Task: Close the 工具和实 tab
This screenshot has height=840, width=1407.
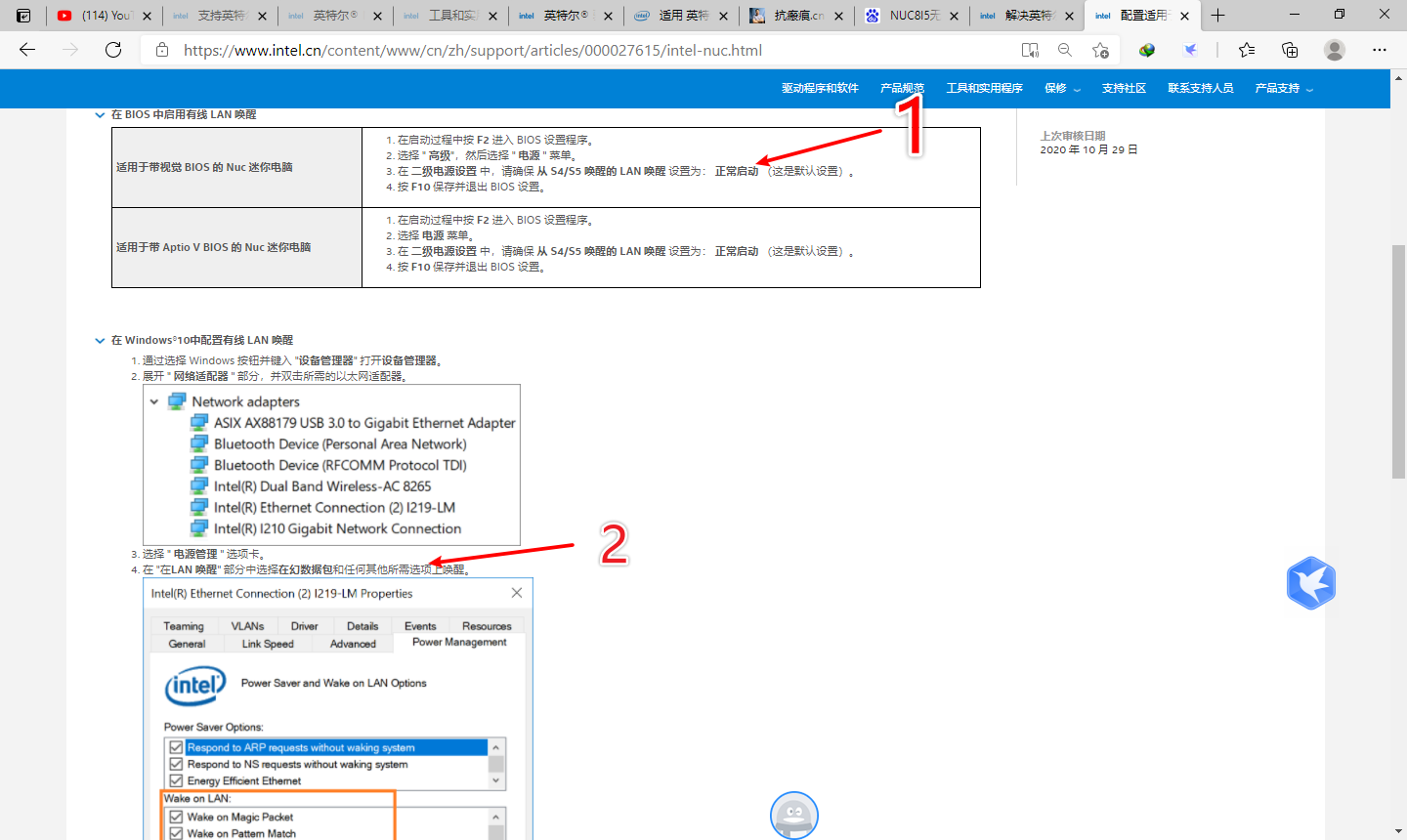Action: click(493, 16)
